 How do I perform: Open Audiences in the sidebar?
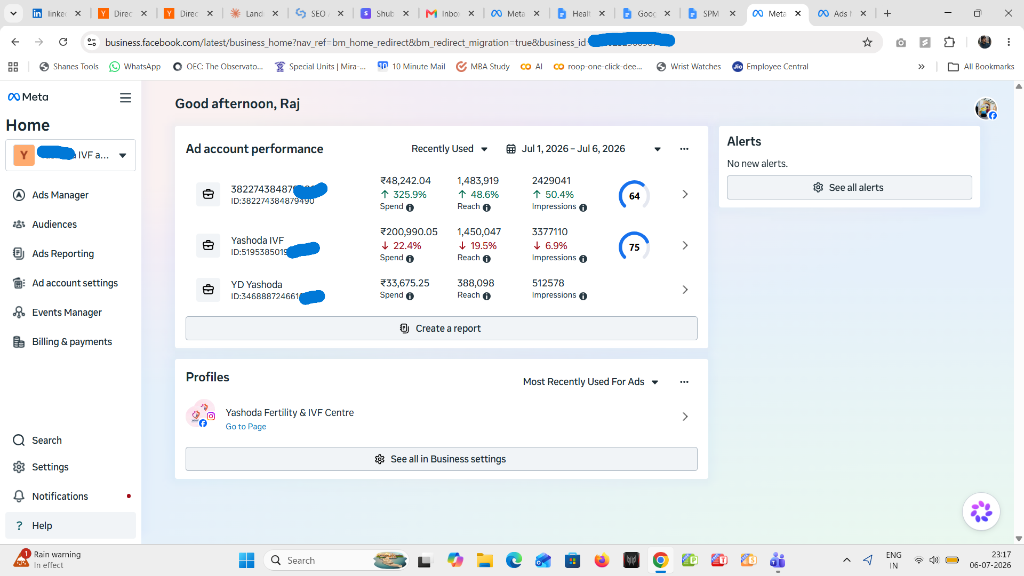pyautogui.click(x=54, y=224)
